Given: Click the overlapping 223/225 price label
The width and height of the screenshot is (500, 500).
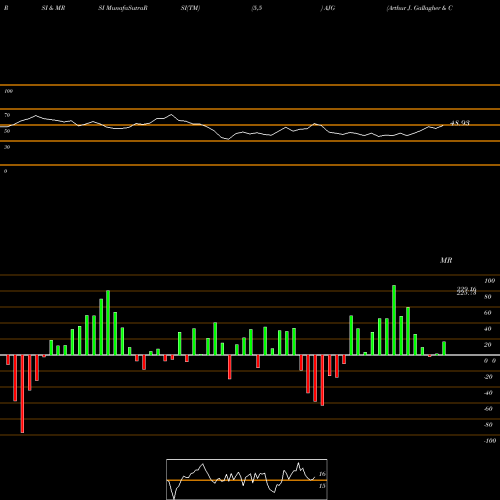Looking at the screenshot, I should (466, 291).
